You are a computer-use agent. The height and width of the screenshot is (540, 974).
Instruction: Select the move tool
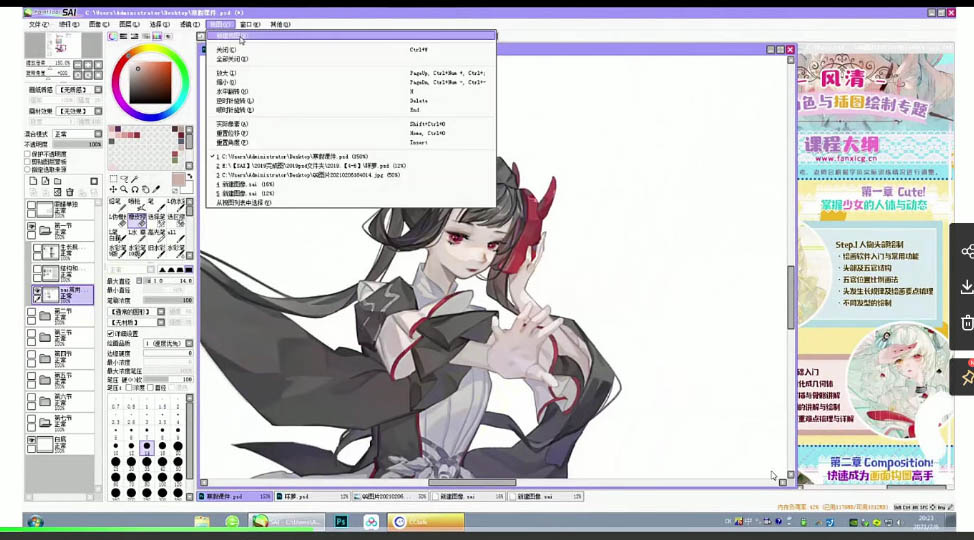click(113, 190)
